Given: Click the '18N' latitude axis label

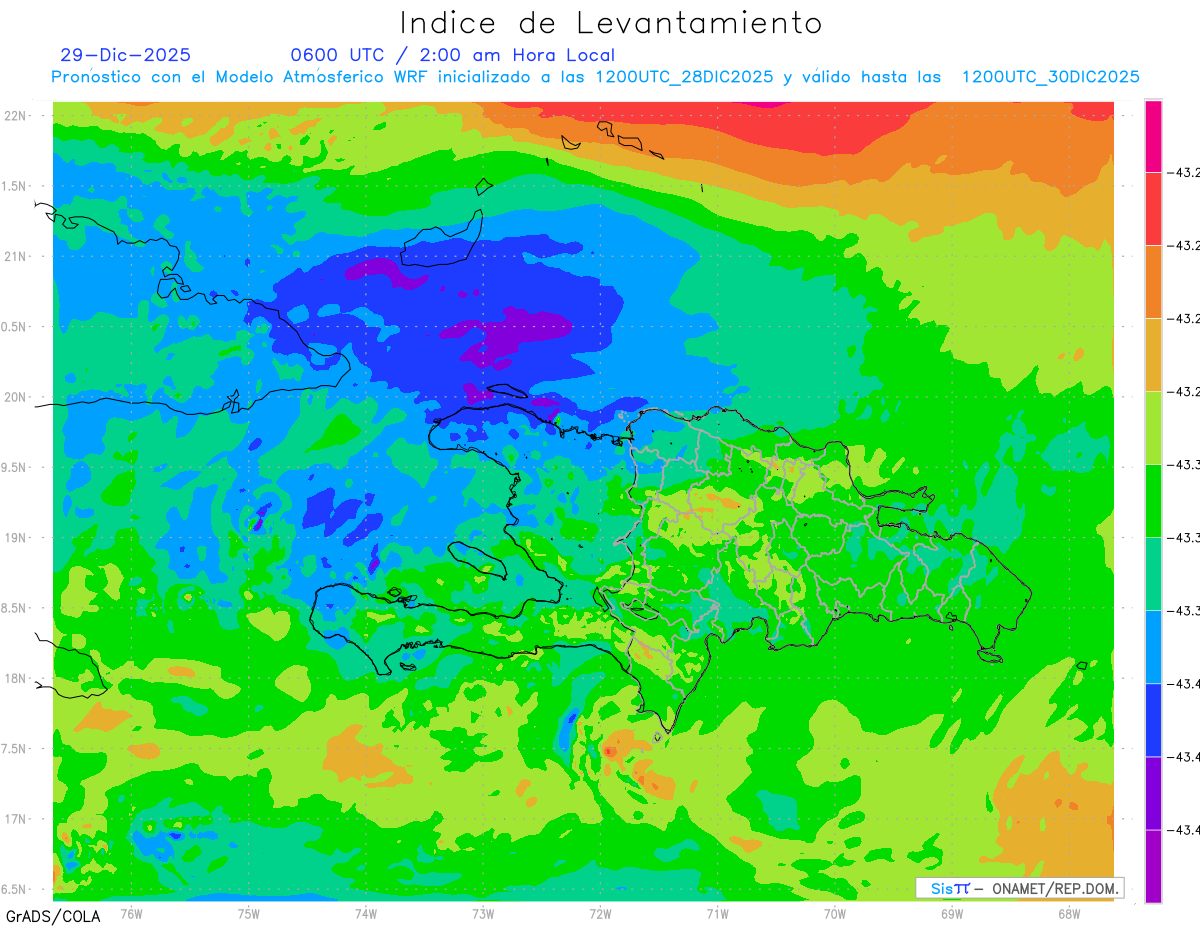Looking at the screenshot, I should [x=16, y=678].
